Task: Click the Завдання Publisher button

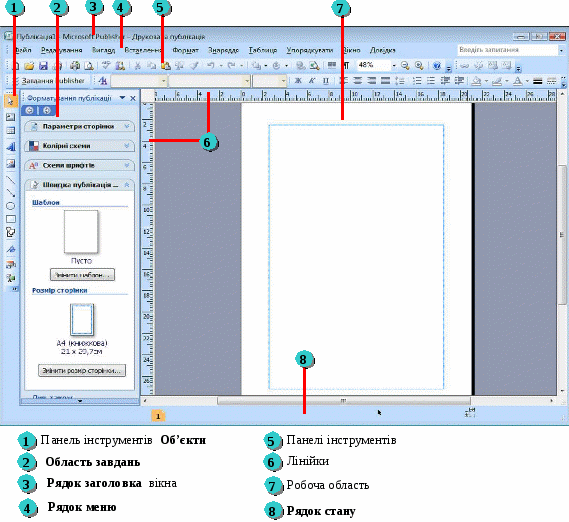Action: pos(49,81)
